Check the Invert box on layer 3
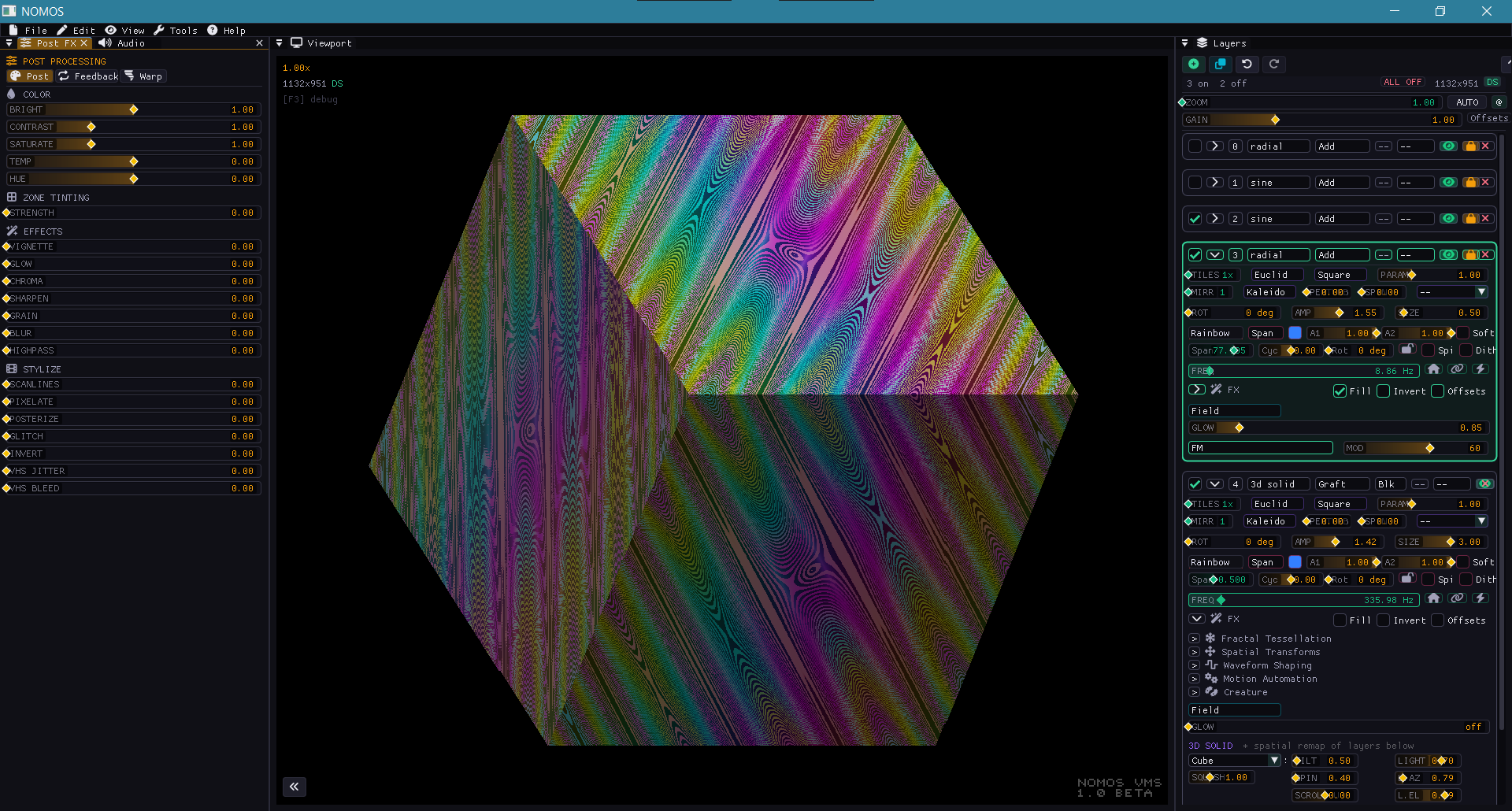1512x811 pixels. coord(1384,391)
